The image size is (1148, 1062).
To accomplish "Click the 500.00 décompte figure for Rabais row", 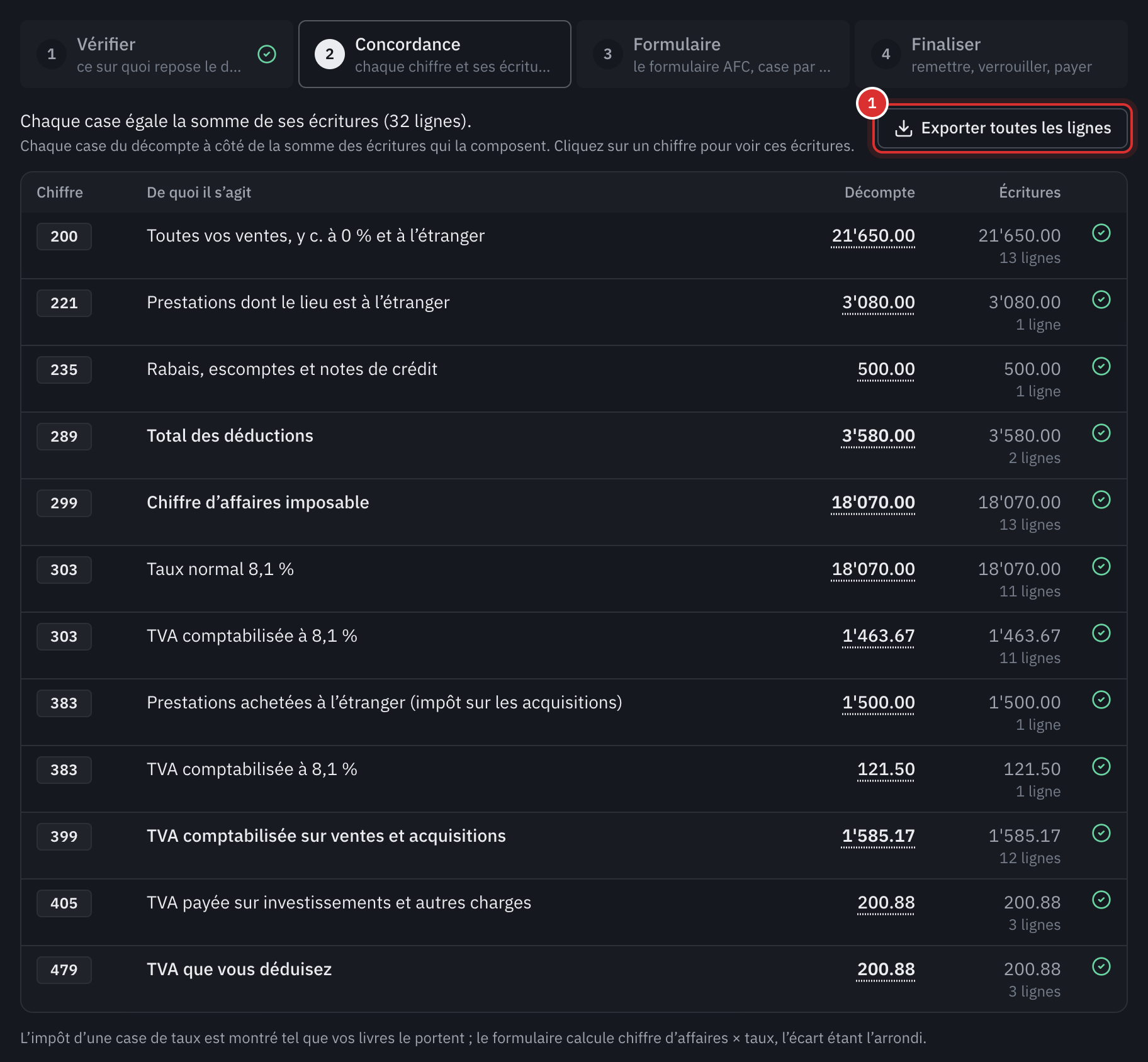I will 886,369.
